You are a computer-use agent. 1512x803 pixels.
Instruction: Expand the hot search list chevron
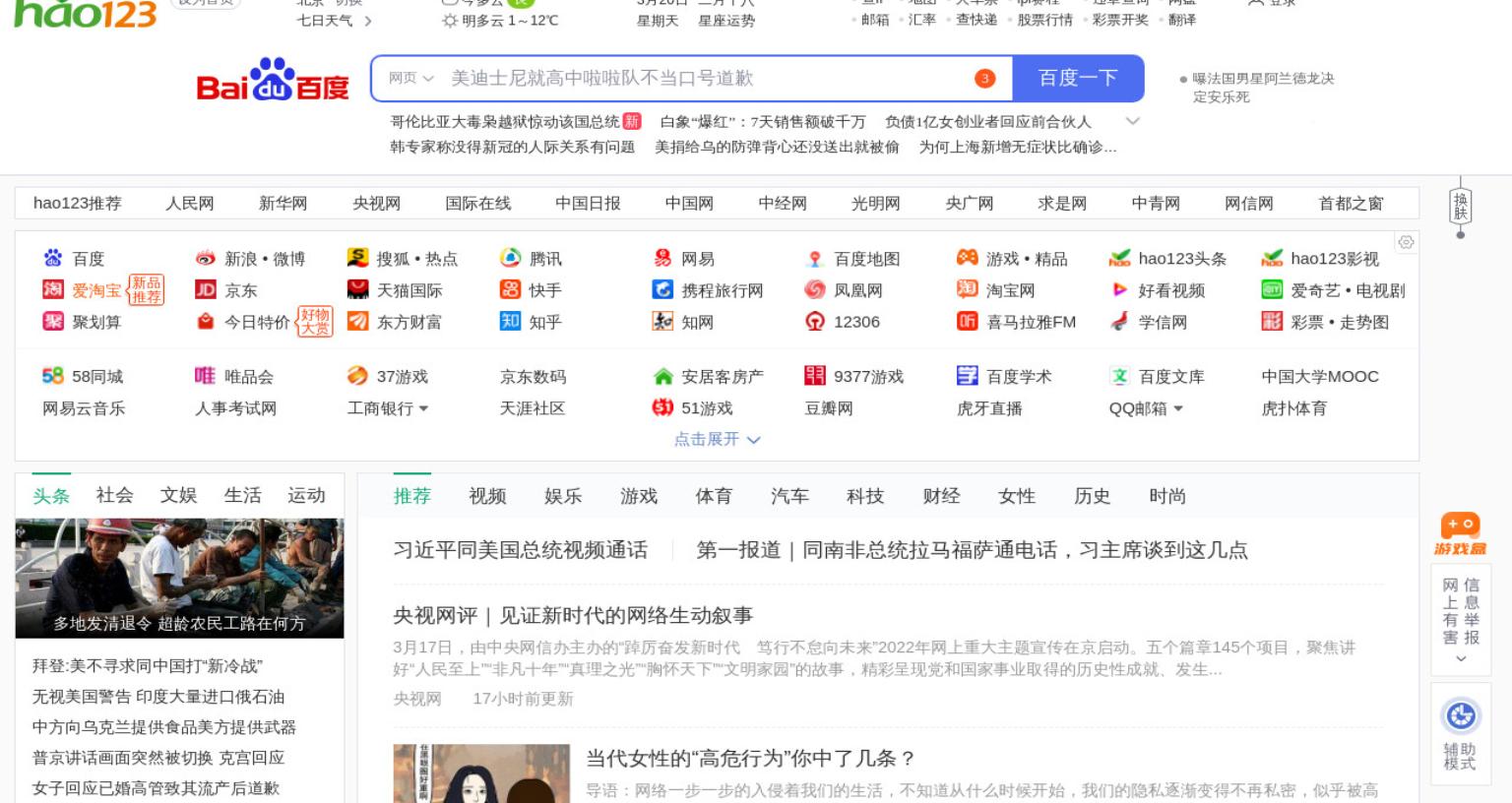pos(1132,121)
